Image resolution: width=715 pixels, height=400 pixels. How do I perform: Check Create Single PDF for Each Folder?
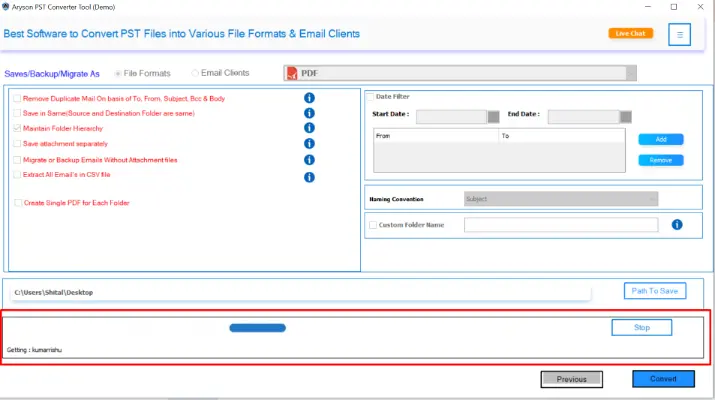click(x=18, y=203)
